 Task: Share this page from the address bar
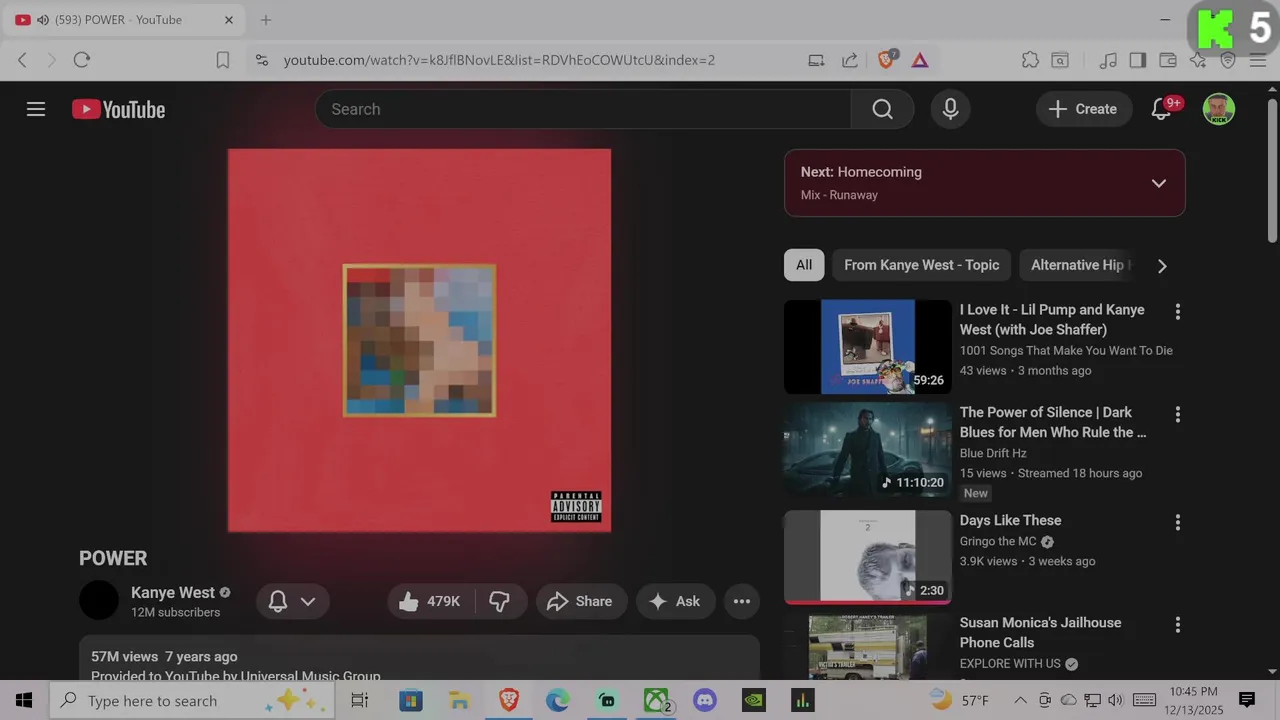(850, 60)
